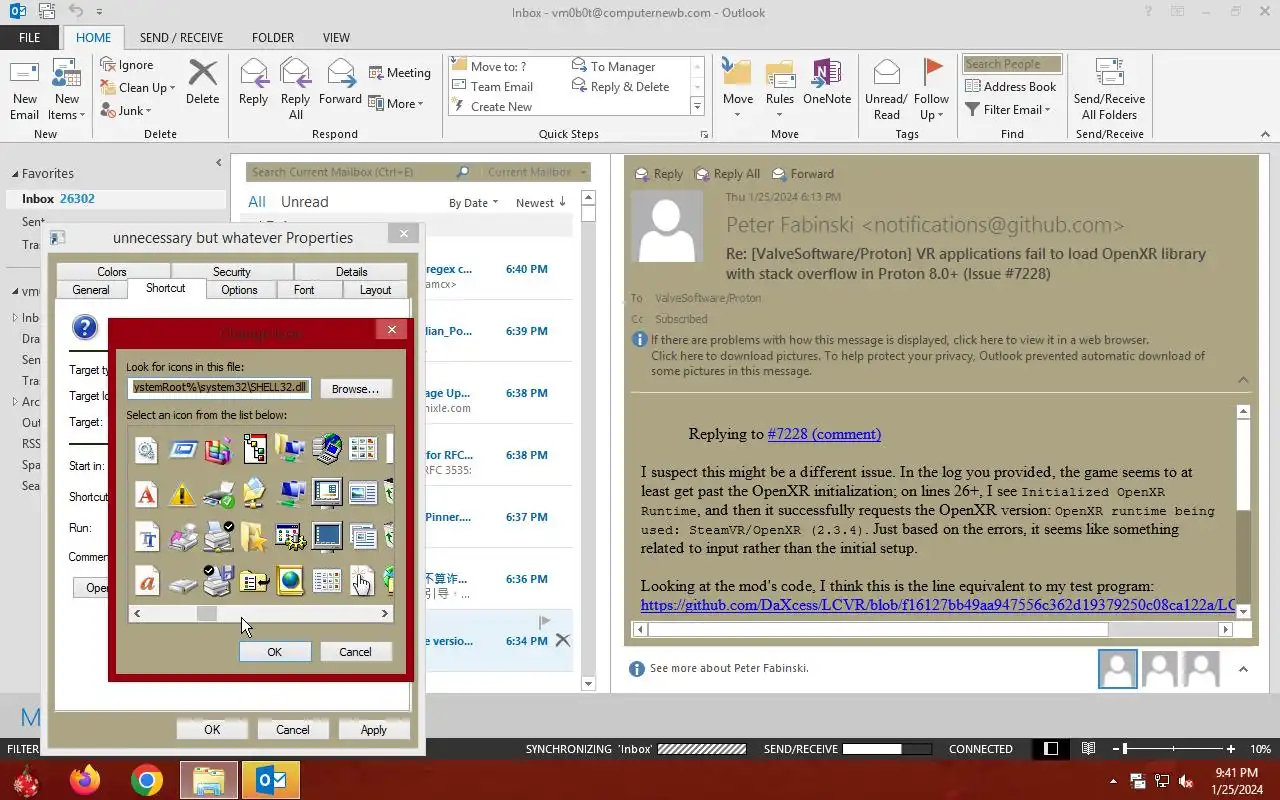Select the yellow warning triangle icon
Image resolution: width=1280 pixels, height=800 pixels.
pyautogui.click(x=182, y=493)
